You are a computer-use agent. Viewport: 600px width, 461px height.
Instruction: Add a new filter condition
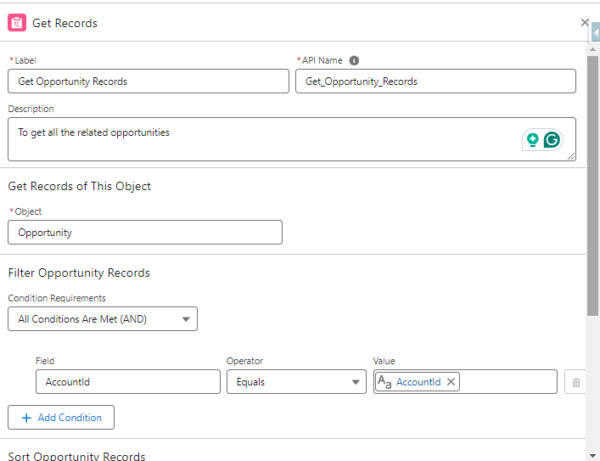click(x=61, y=417)
